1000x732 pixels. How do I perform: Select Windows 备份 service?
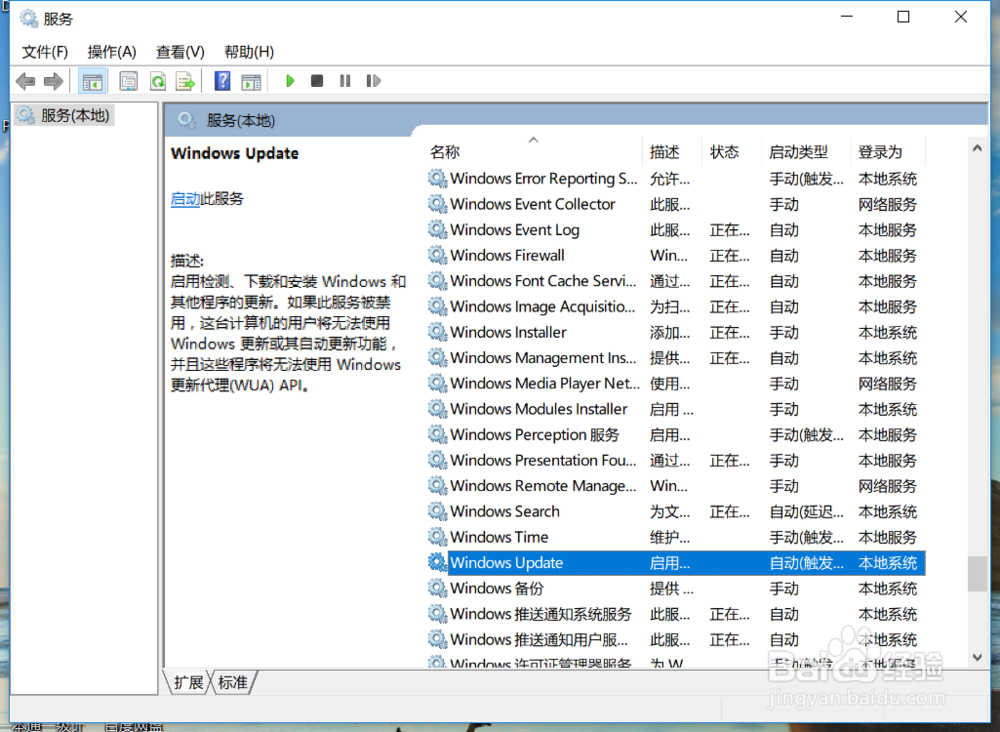point(675,588)
